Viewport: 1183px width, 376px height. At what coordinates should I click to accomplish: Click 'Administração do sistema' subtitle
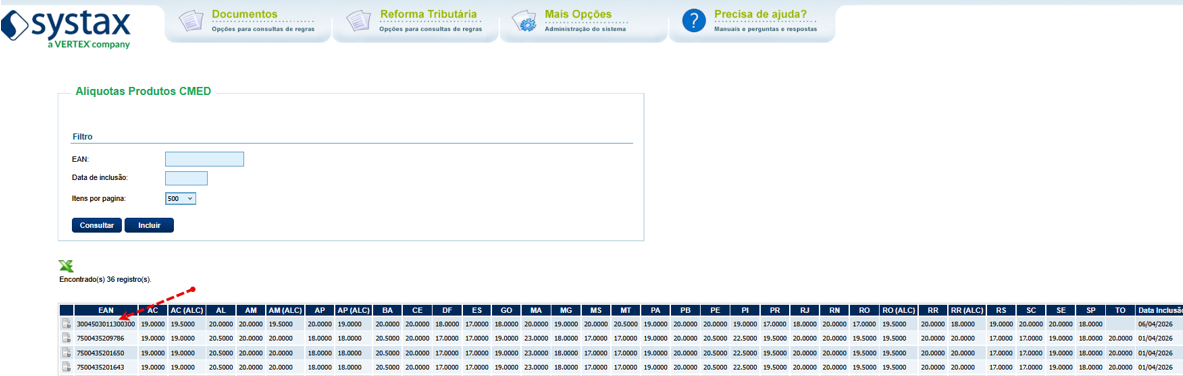[x=585, y=29]
